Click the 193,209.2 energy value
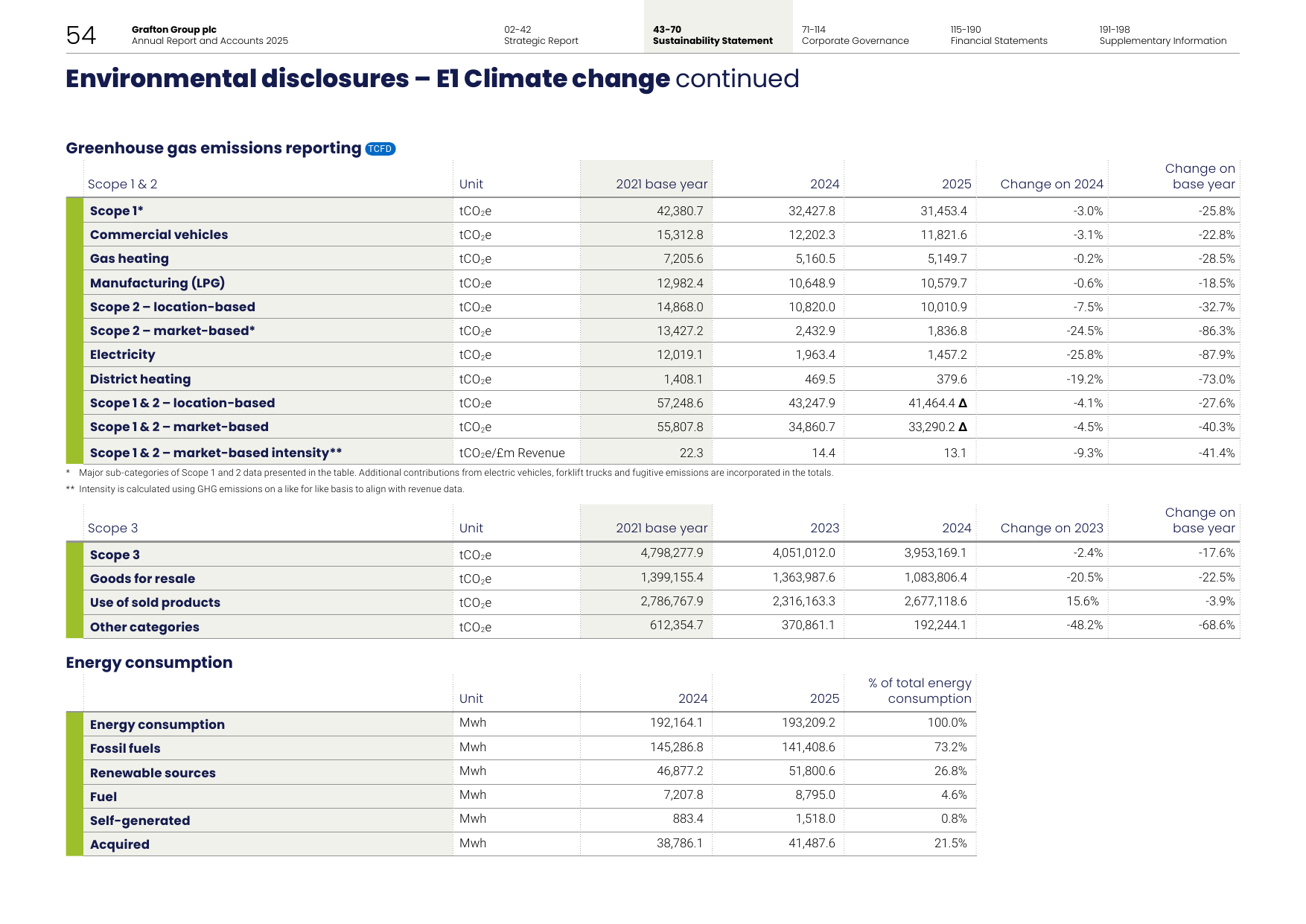This screenshot has width=1306, height=924. 809,722
